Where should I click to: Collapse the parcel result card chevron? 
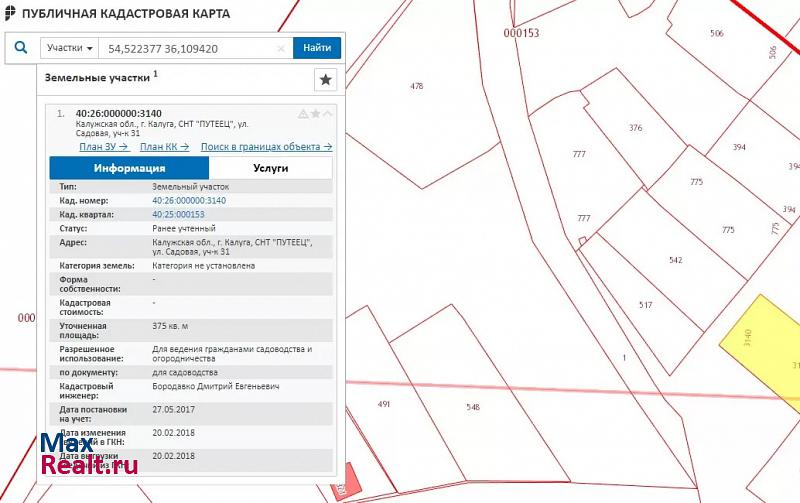click(327, 114)
